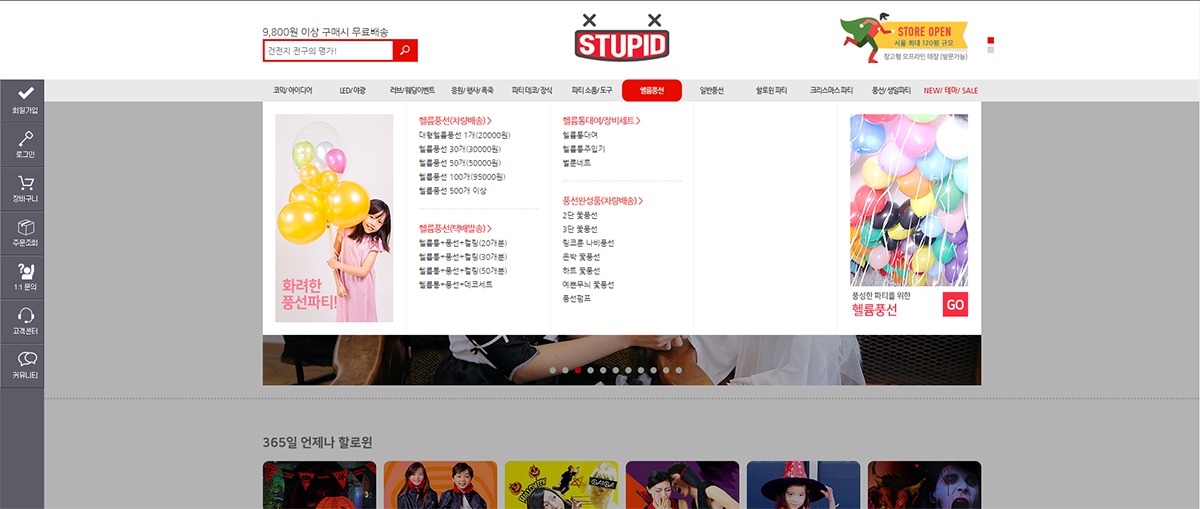Select the 헬륨풍선 menu tab
The width and height of the screenshot is (1200, 509).
651,90
